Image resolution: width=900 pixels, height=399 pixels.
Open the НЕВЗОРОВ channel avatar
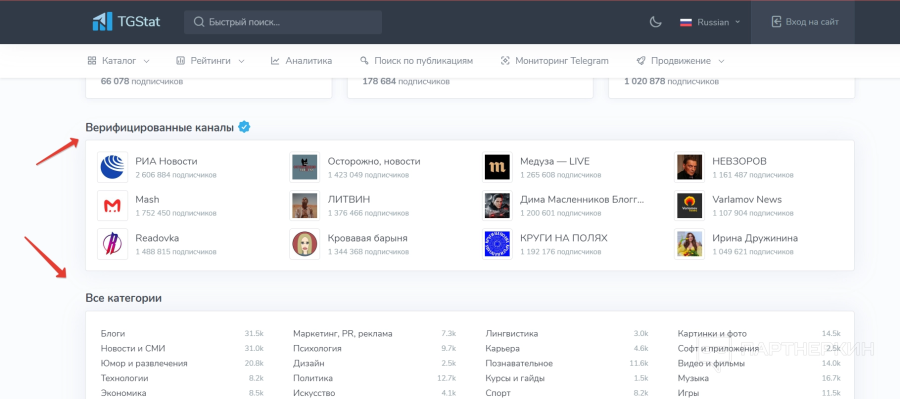689,167
